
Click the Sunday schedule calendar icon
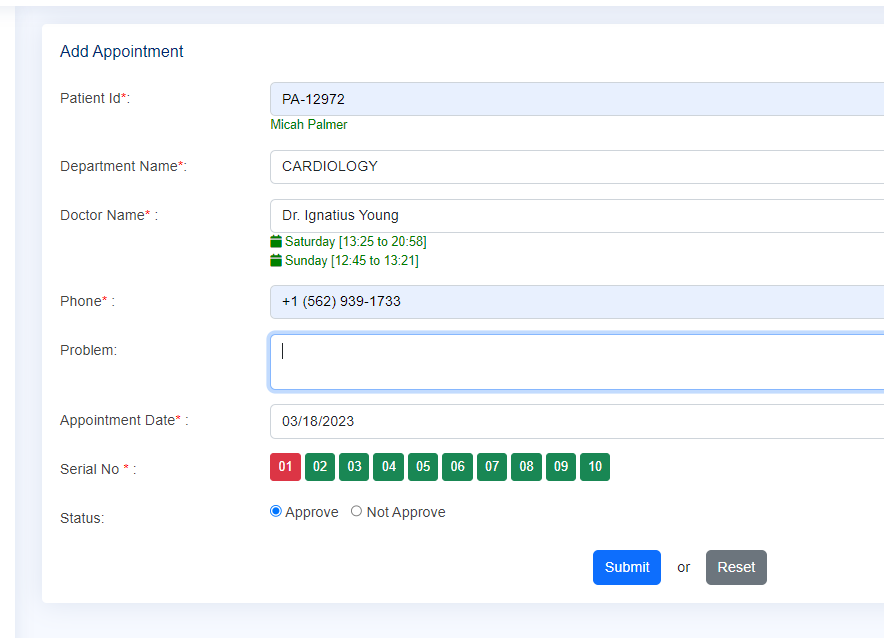(276, 260)
